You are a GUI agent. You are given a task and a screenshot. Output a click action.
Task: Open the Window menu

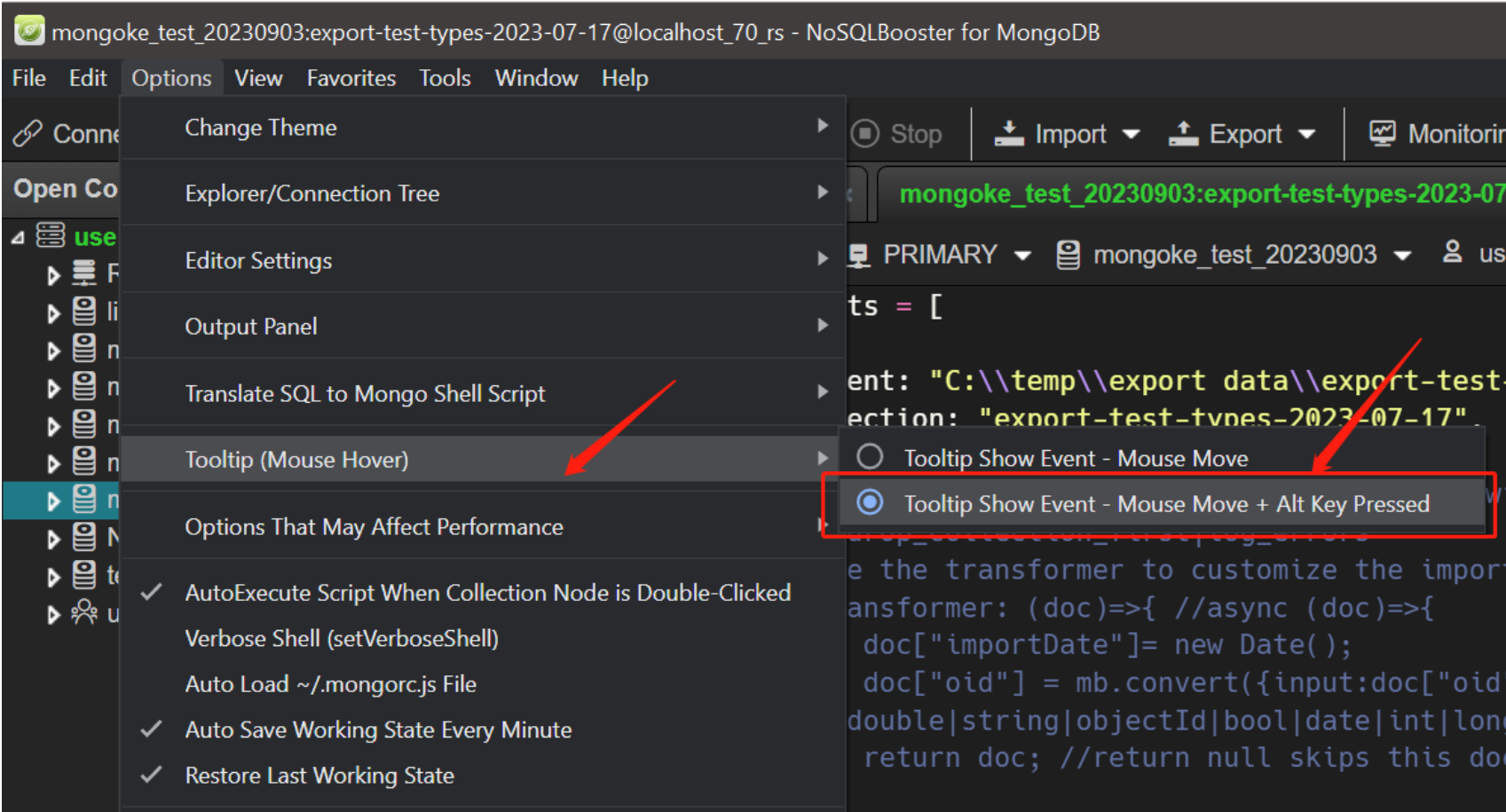pos(536,78)
